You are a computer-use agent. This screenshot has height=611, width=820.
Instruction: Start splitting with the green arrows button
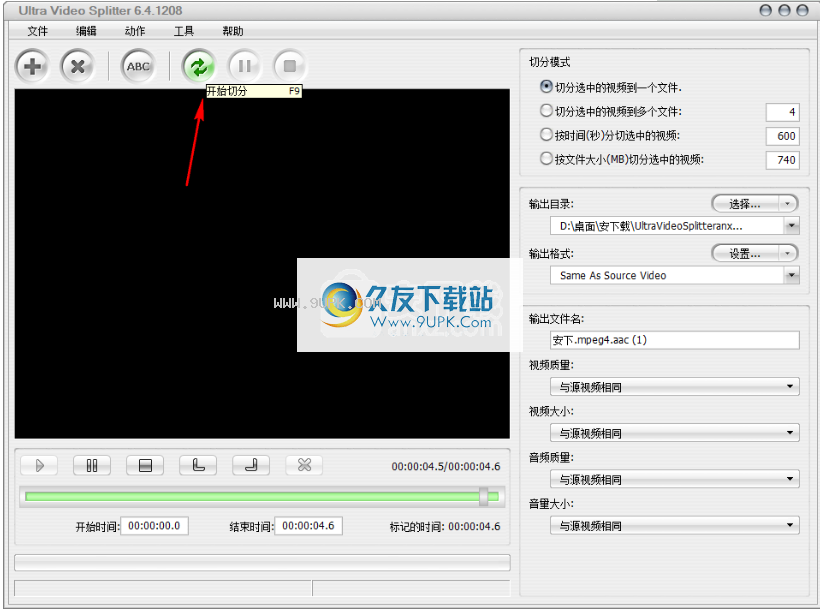pyautogui.click(x=199, y=66)
